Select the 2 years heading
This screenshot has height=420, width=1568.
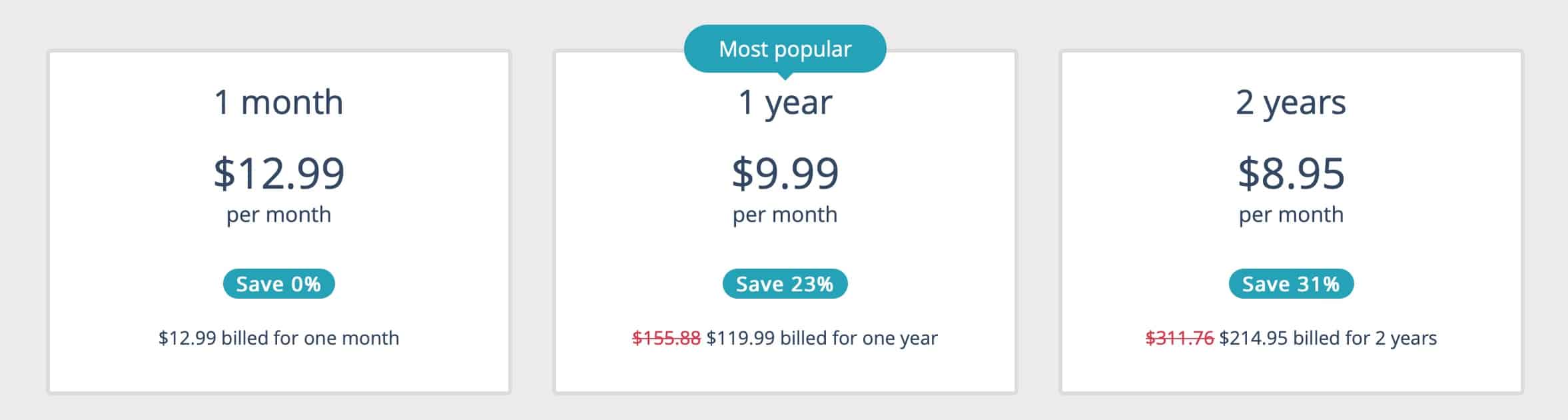click(x=1291, y=103)
